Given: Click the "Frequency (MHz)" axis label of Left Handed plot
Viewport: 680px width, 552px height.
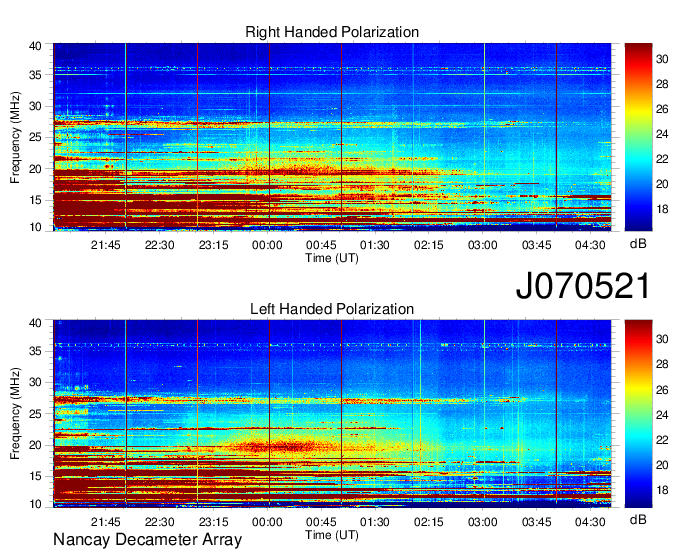Looking at the screenshot, I should point(15,414).
